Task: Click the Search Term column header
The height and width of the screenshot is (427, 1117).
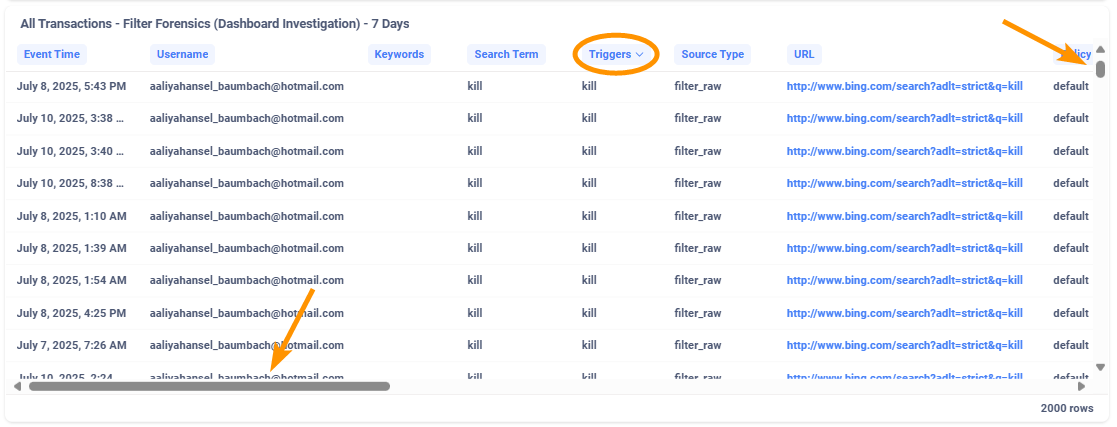Action: (x=506, y=54)
